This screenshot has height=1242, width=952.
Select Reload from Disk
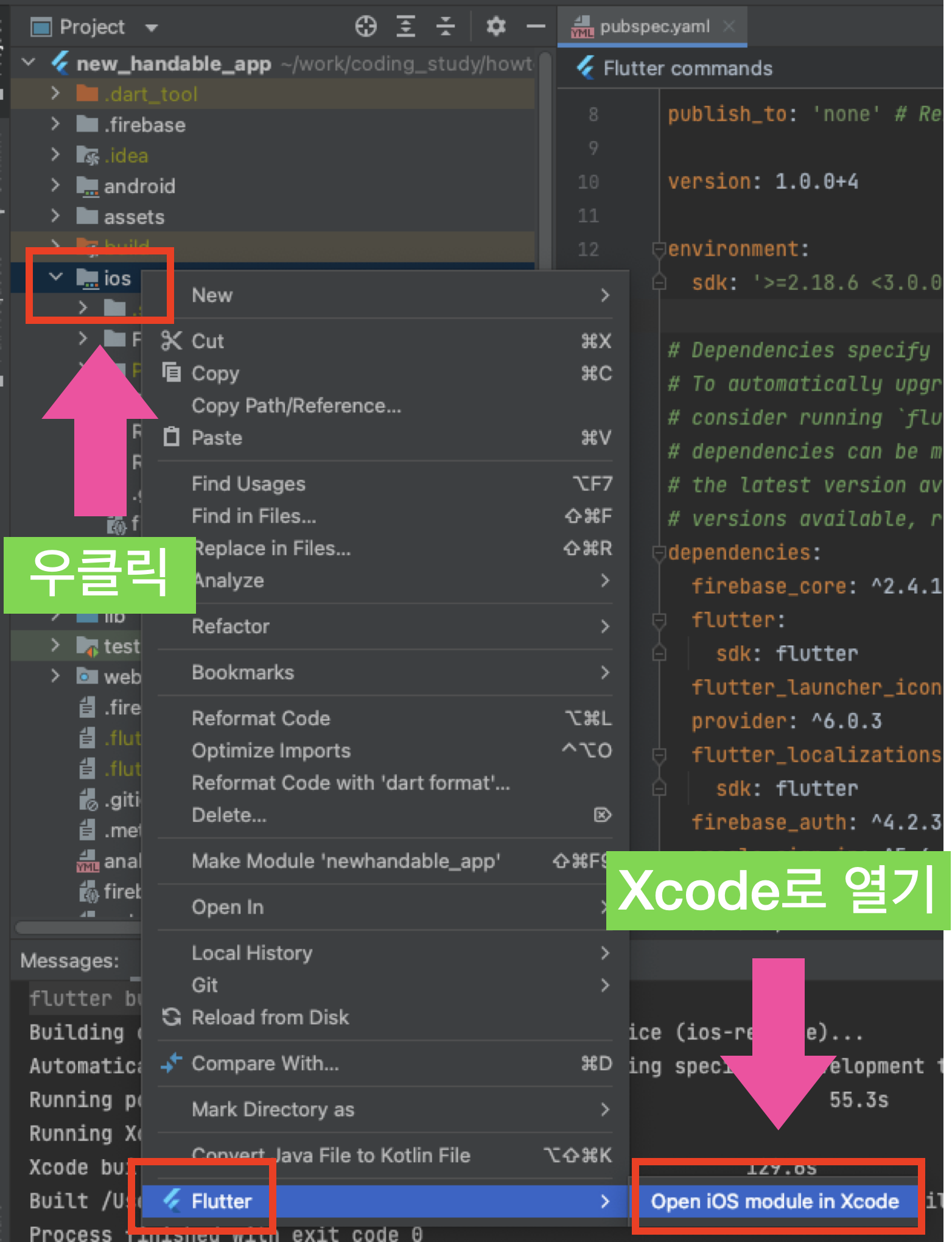[385, 1017]
